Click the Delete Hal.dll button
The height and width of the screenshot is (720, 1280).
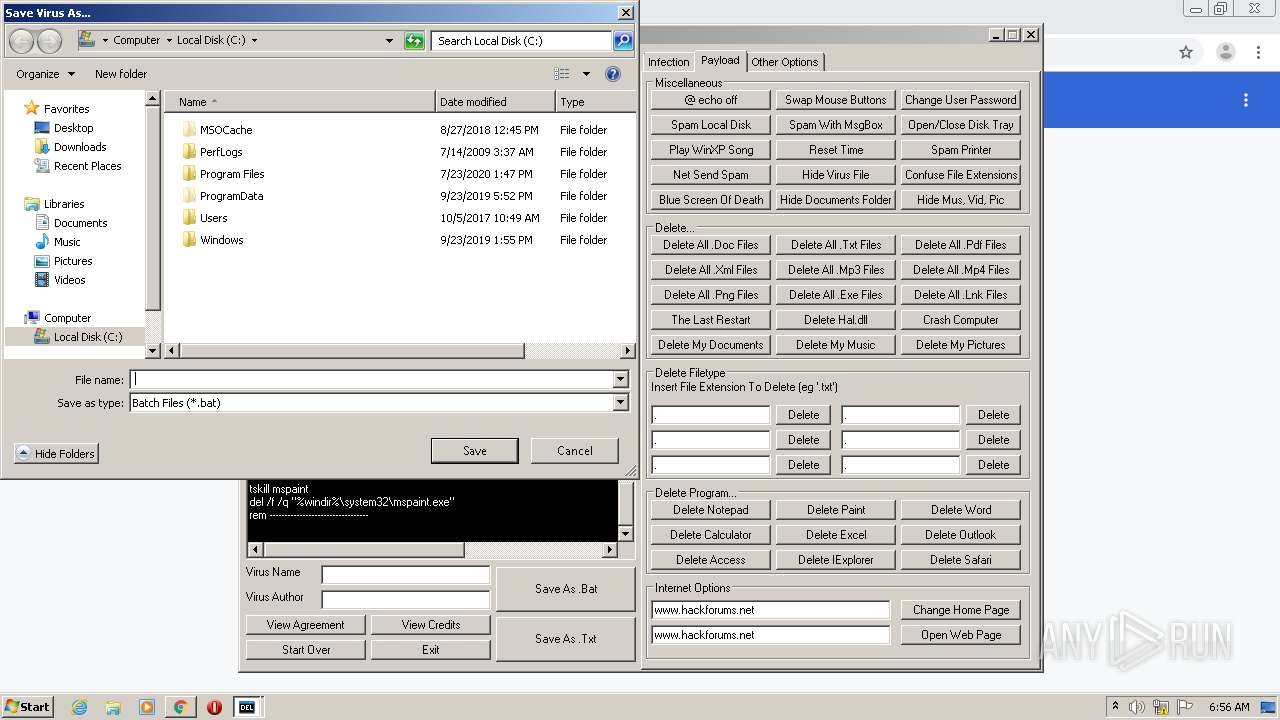point(836,320)
